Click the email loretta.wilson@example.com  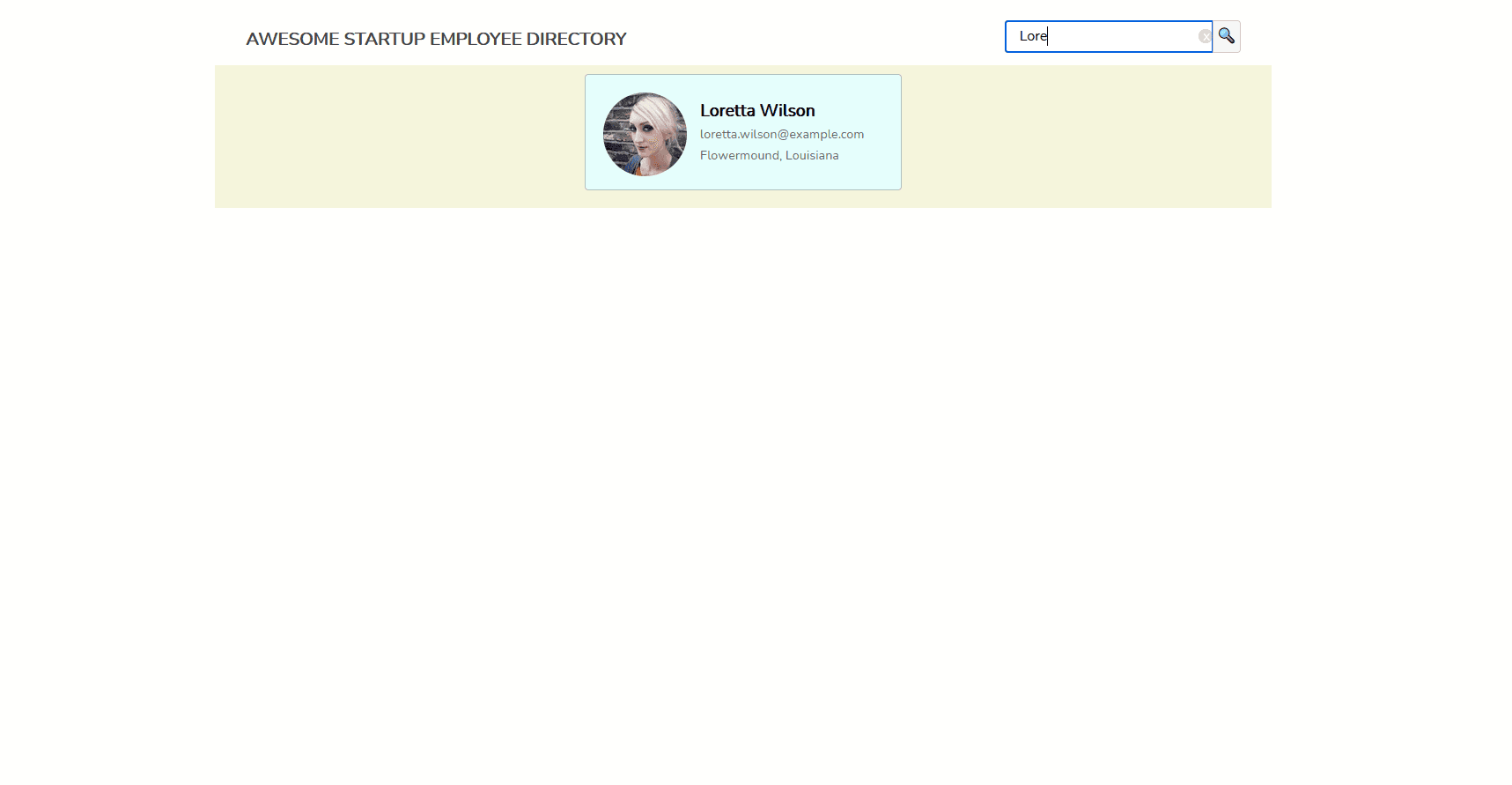point(782,134)
